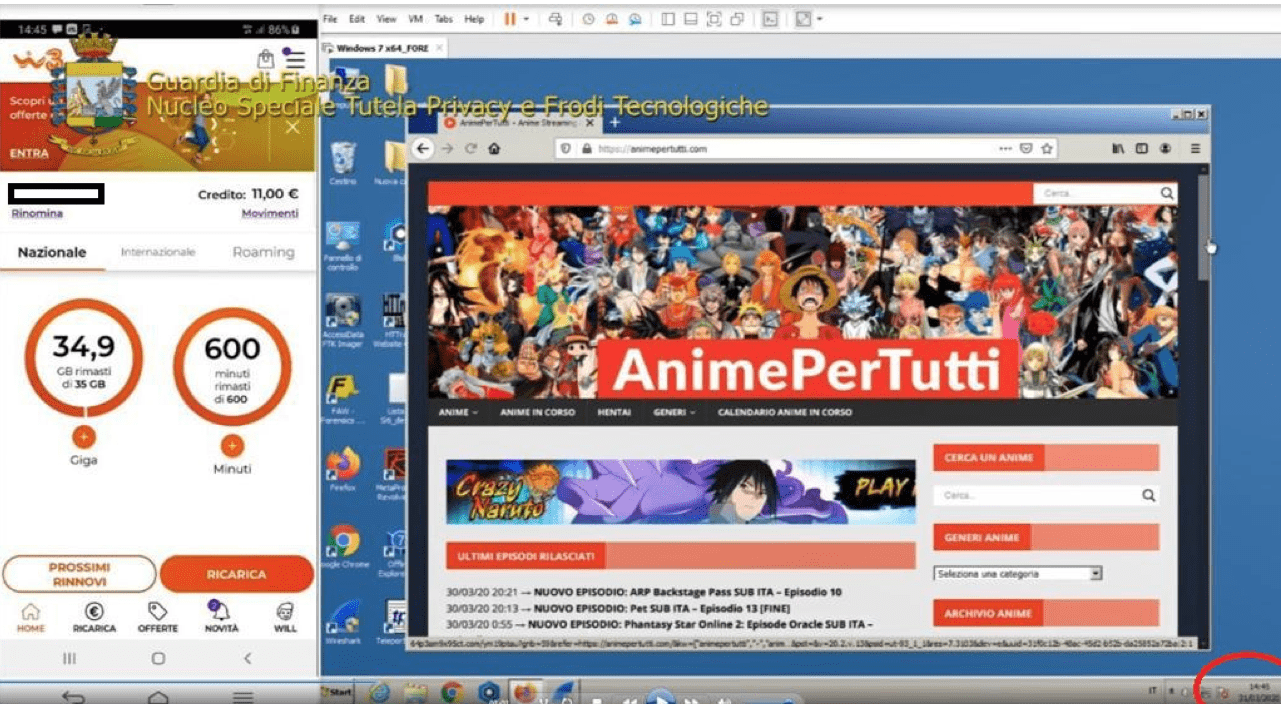Switch to the Internazionale tab

point(158,252)
